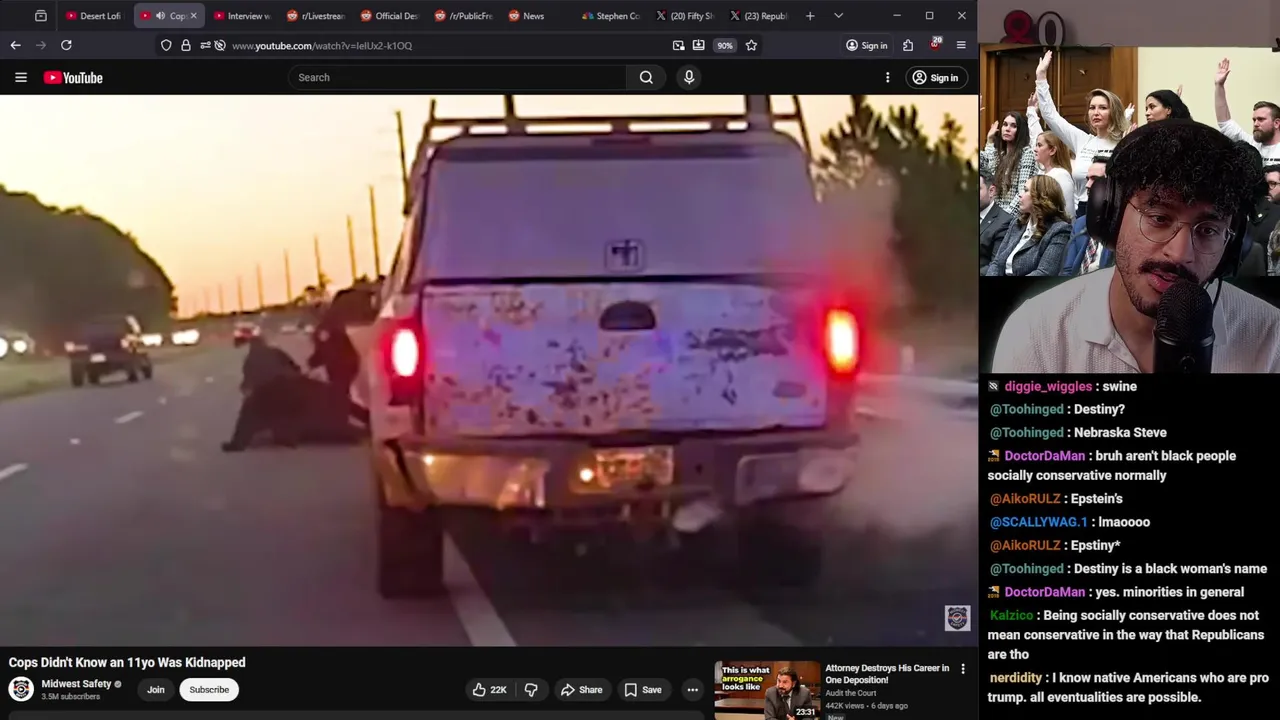Open options menu for the recommended video

(963, 669)
